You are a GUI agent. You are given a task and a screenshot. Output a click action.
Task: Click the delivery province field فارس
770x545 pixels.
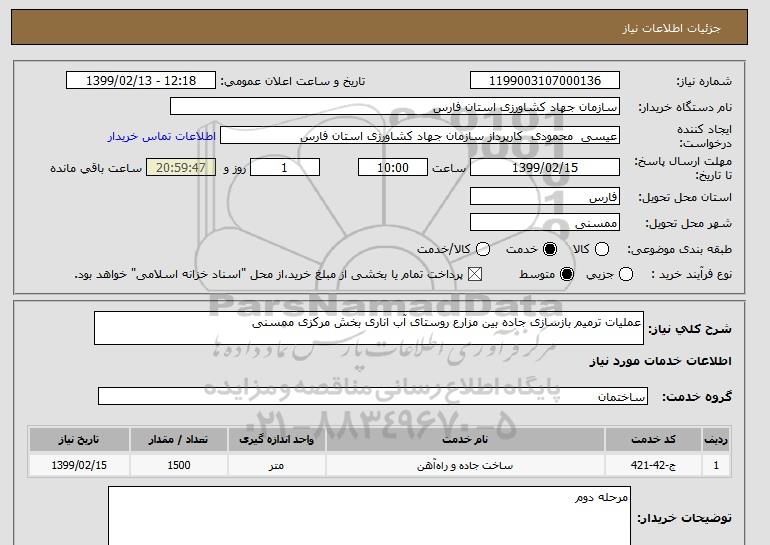click(x=545, y=196)
